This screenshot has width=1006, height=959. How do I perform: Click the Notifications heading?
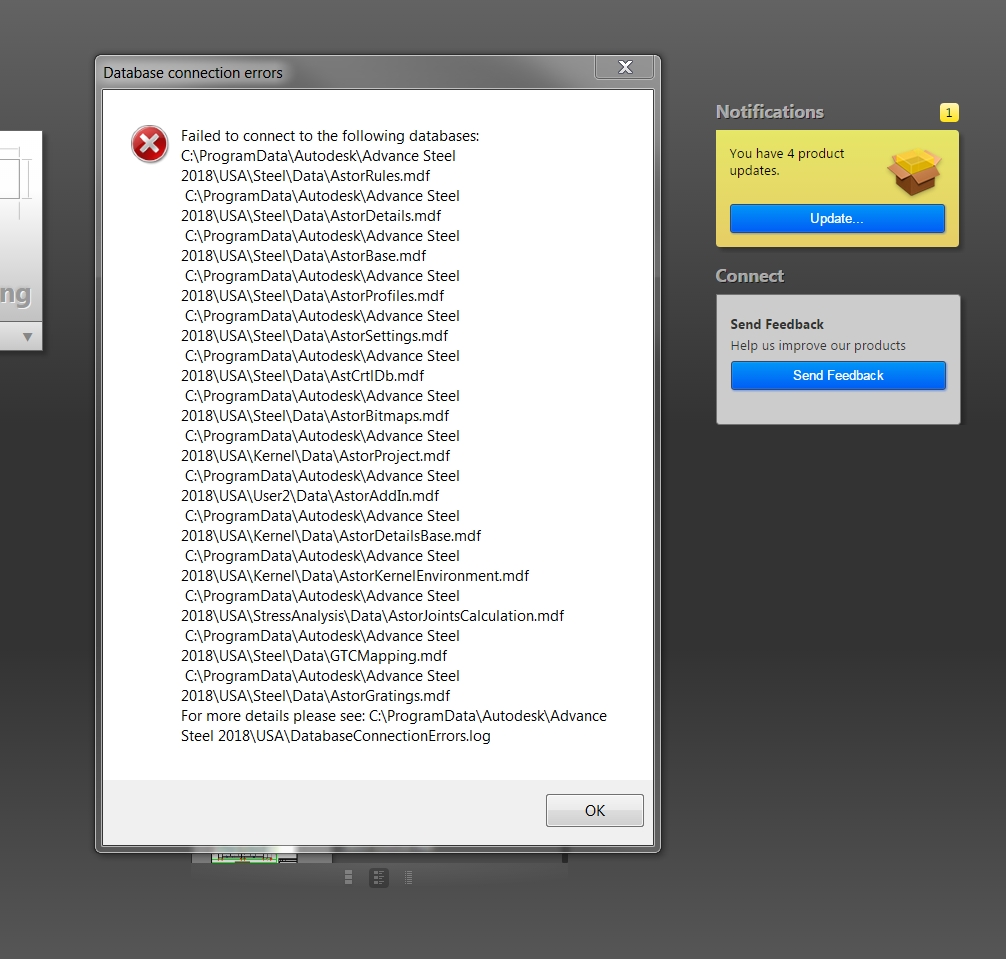769,112
